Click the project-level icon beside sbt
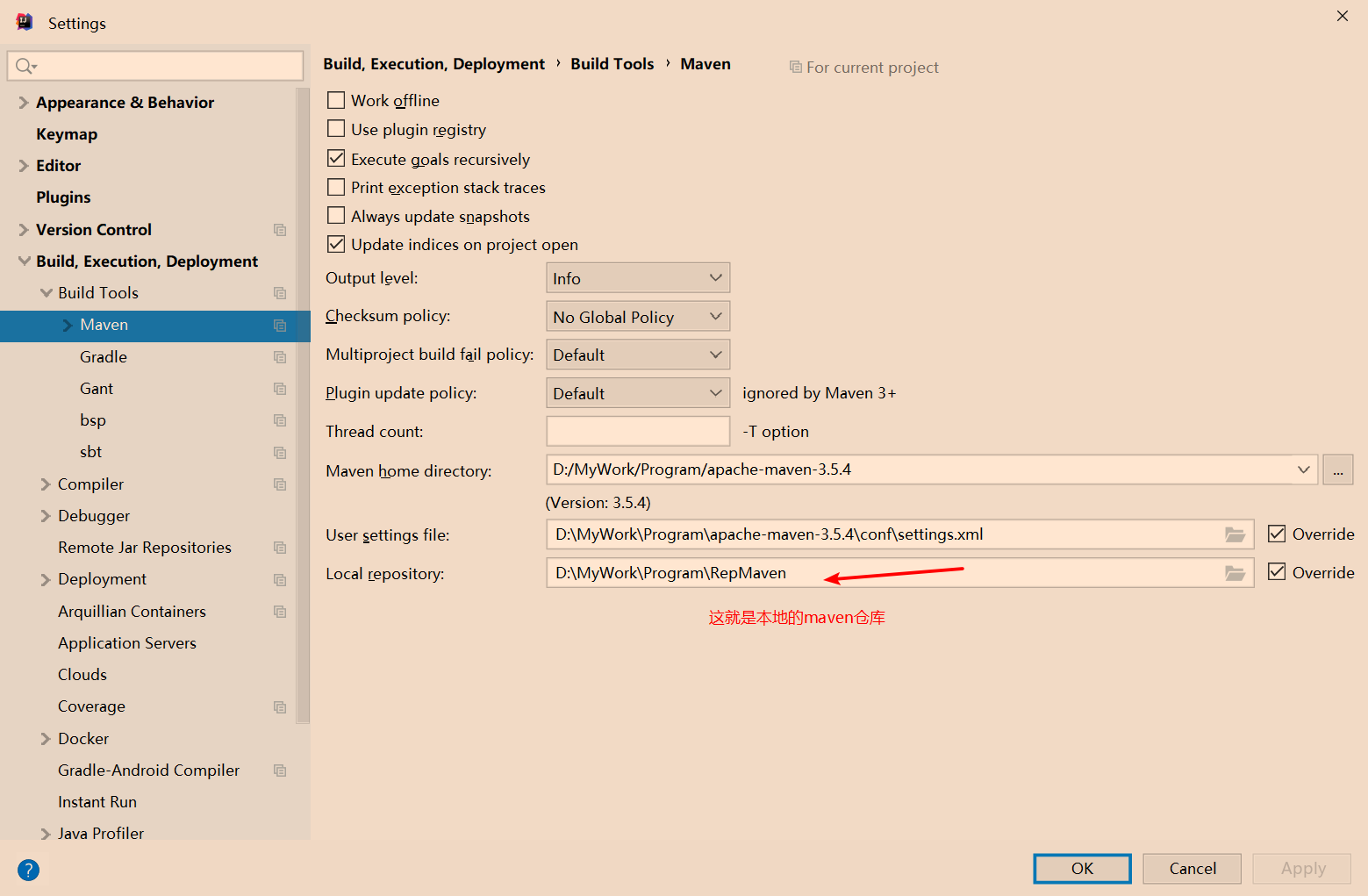This screenshot has height=896, width=1368. 280,453
